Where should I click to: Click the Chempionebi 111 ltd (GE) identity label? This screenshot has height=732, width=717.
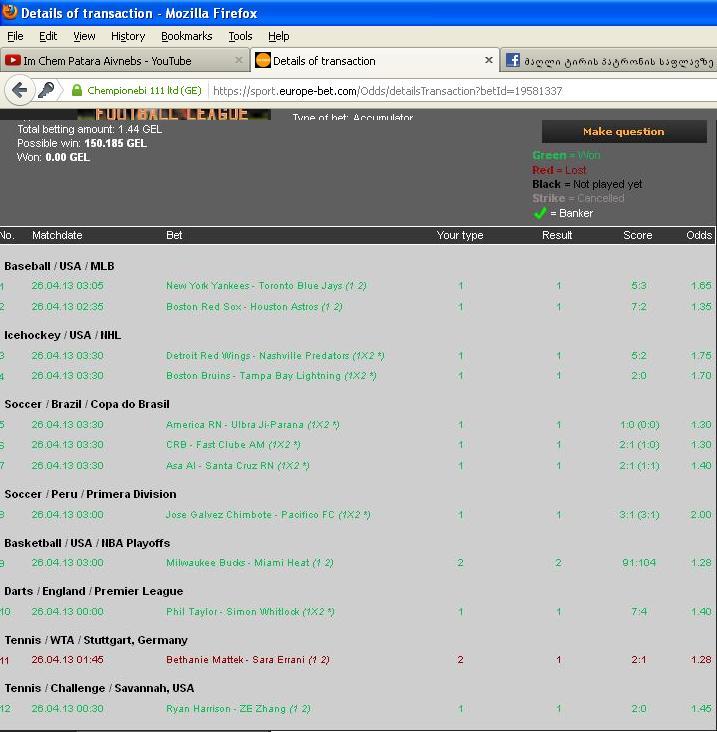tap(144, 90)
